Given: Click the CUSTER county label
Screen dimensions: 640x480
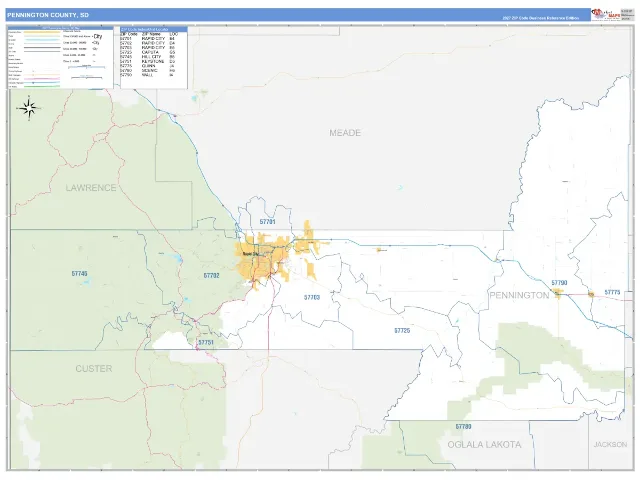Looking at the screenshot, I should pos(93,369).
